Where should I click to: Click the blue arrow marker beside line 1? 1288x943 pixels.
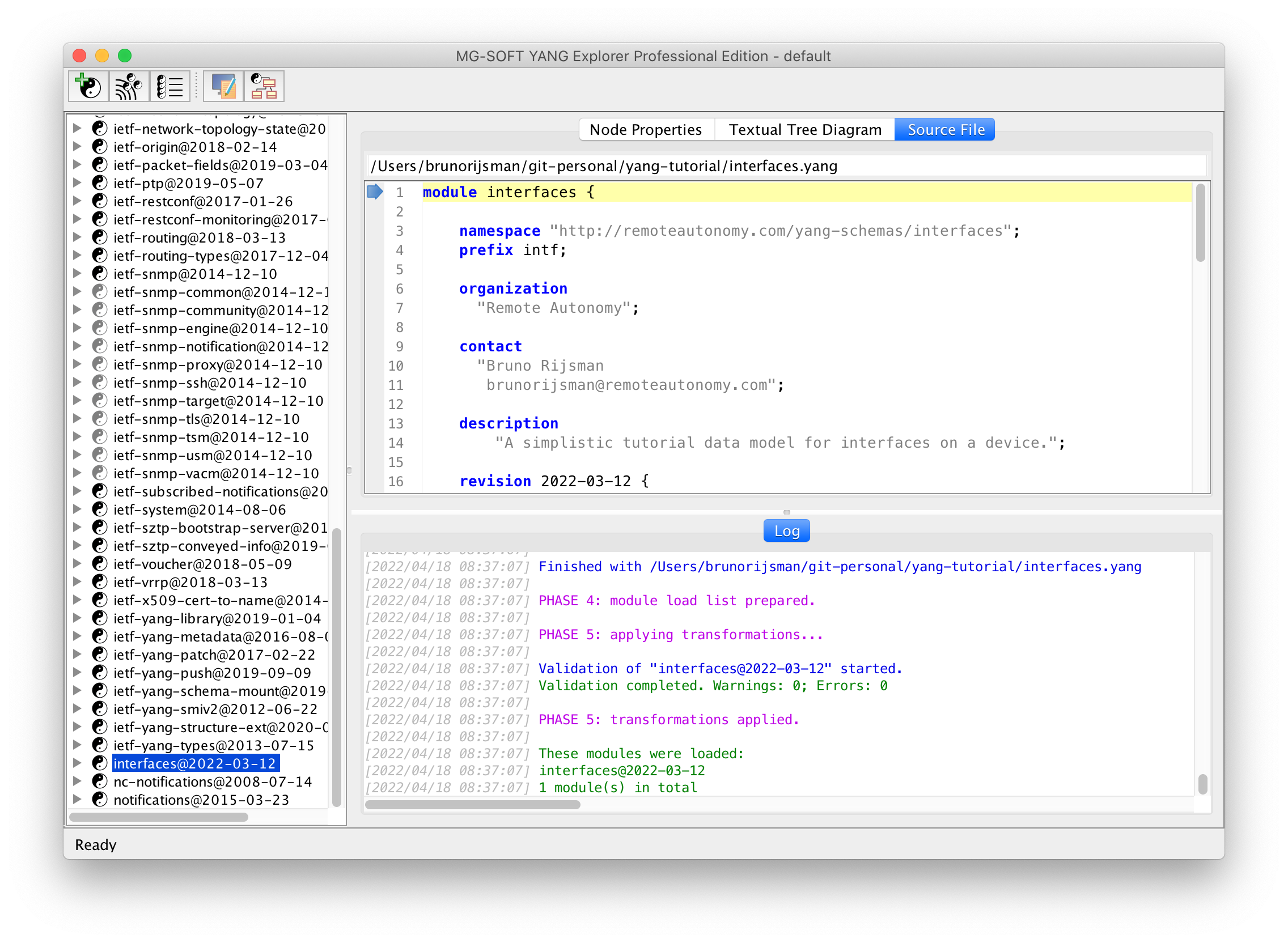(375, 192)
